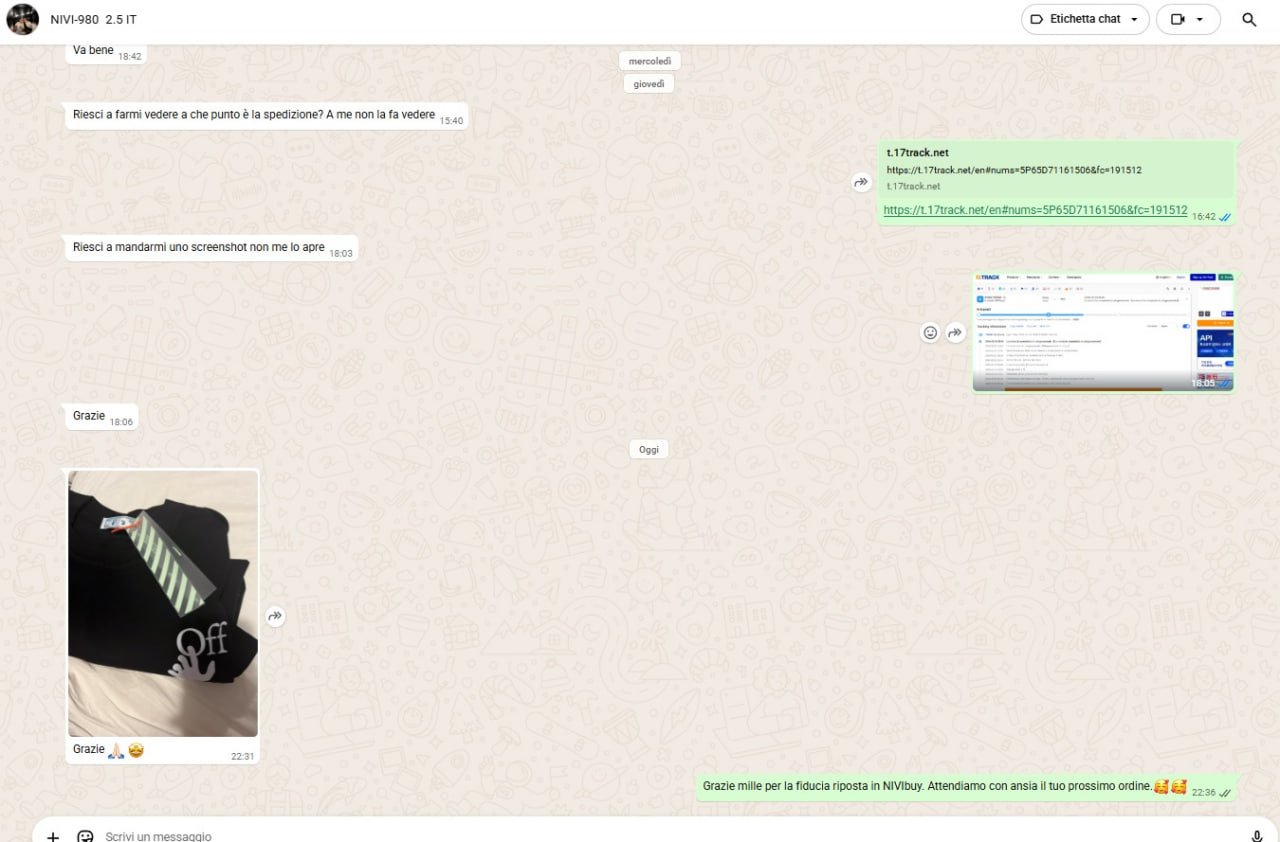Expand the video call options arrow

pyautogui.click(x=1199, y=19)
